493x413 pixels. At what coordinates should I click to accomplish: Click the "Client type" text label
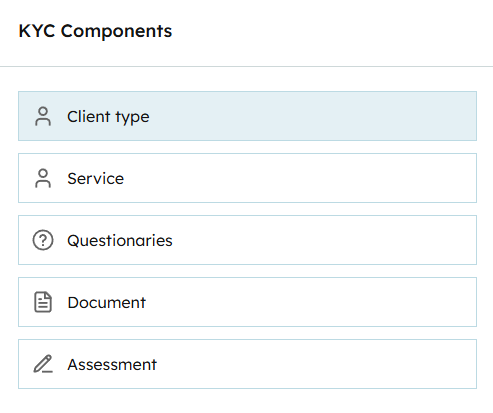tap(108, 117)
